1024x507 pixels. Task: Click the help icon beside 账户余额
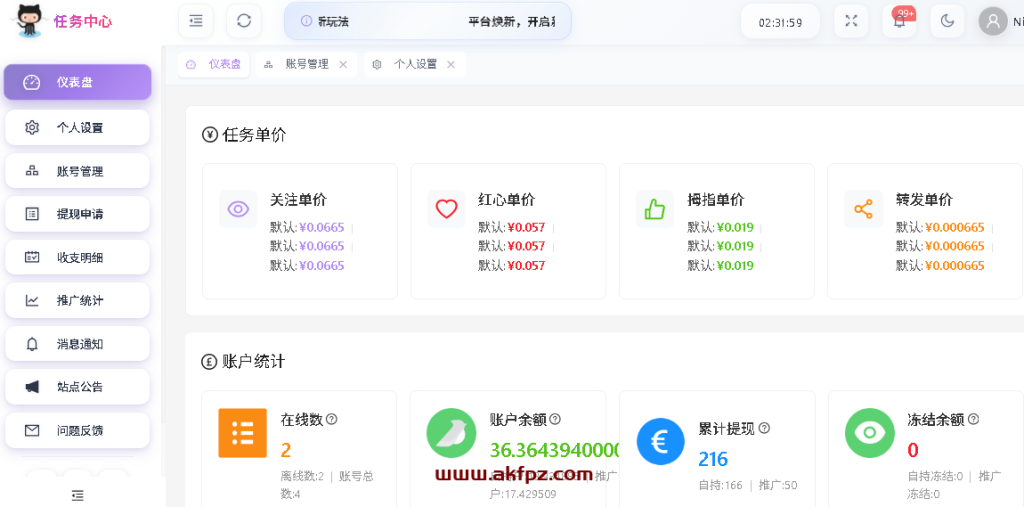tap(555, 419)
